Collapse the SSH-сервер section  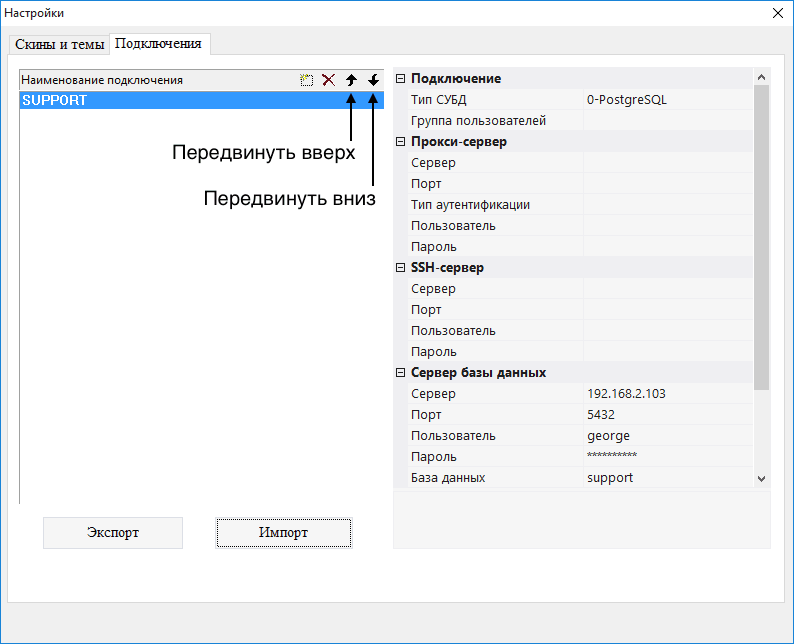pyautogui.click(x=401, y=268)
